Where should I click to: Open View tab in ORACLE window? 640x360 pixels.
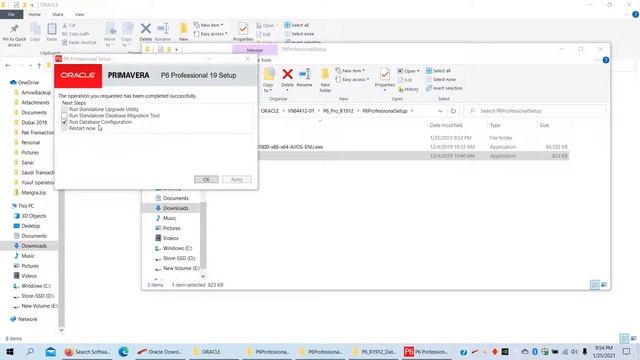click(x=79, y=14)
